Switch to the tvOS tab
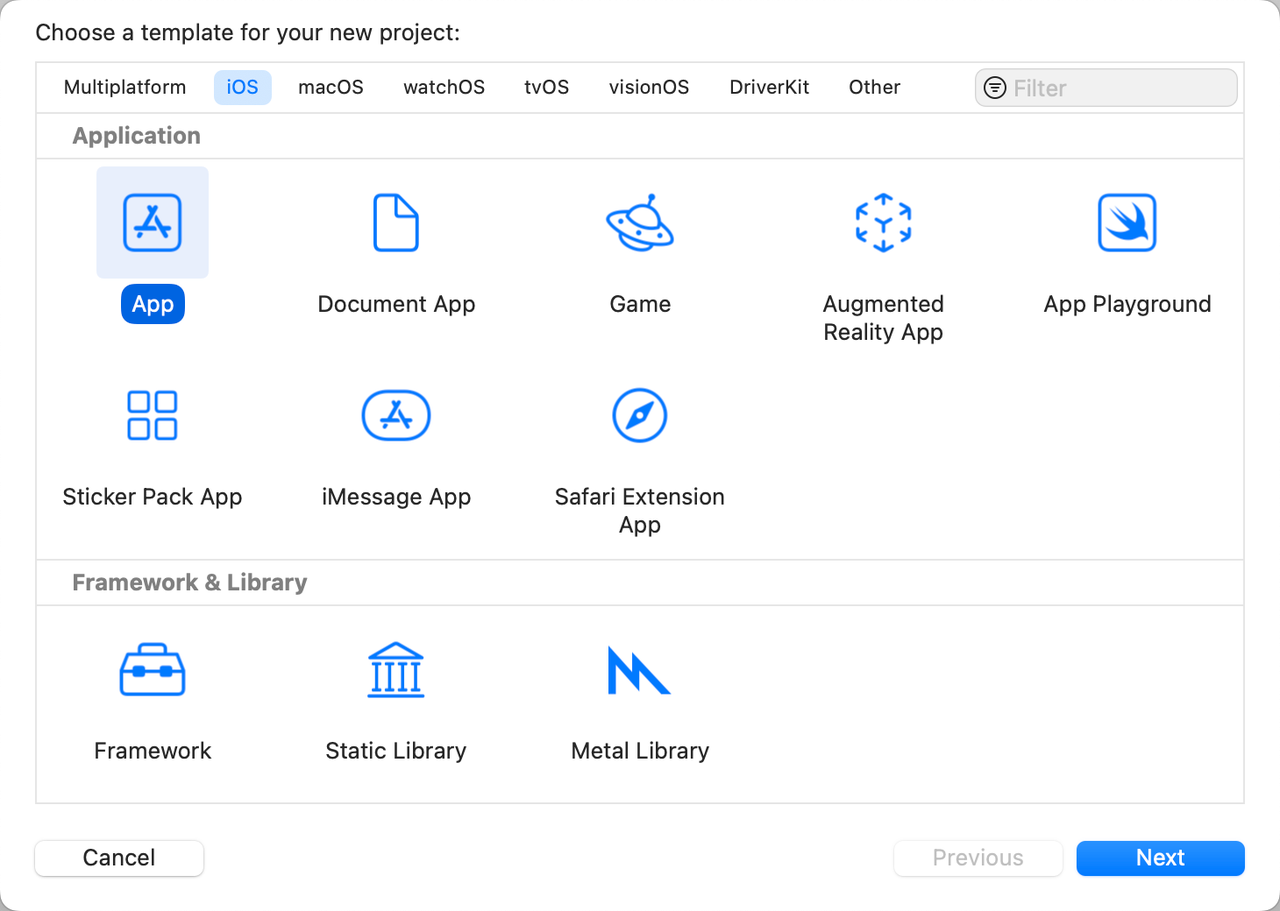This screenshot has height=911, width=1280. coord(547,87)
